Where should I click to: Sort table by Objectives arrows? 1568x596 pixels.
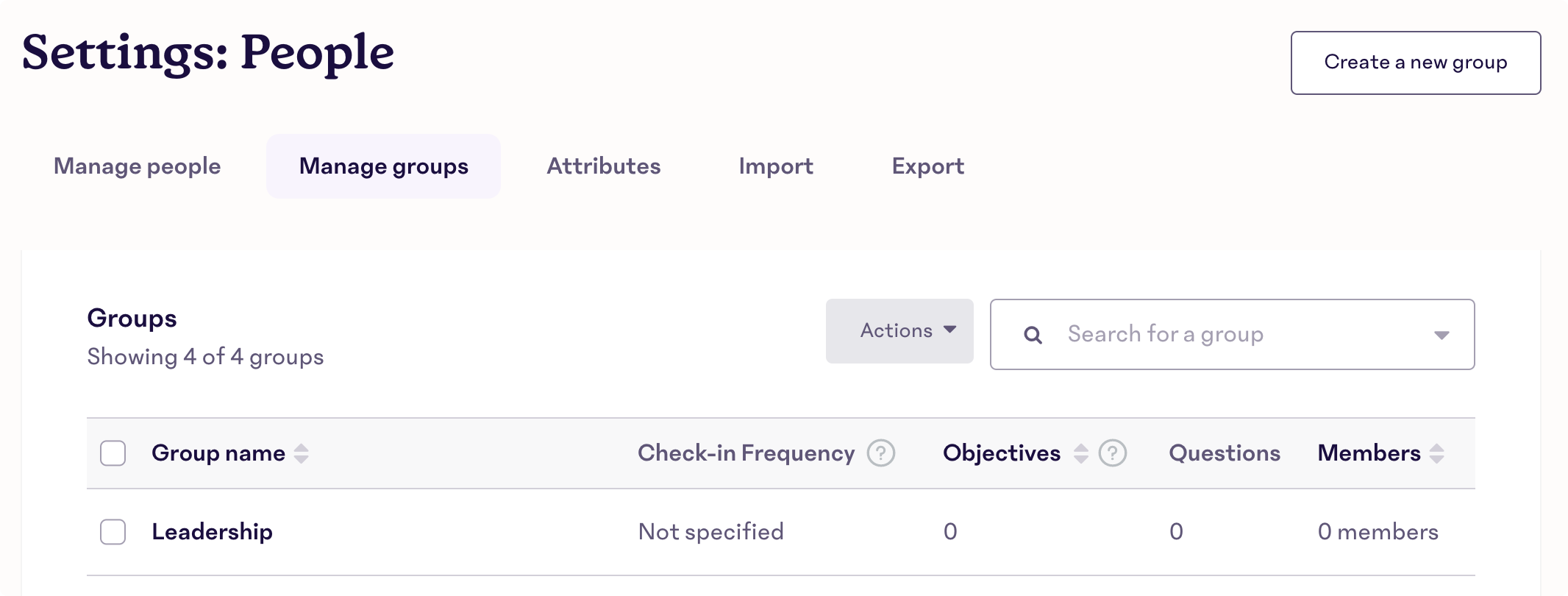point(1080,453)
